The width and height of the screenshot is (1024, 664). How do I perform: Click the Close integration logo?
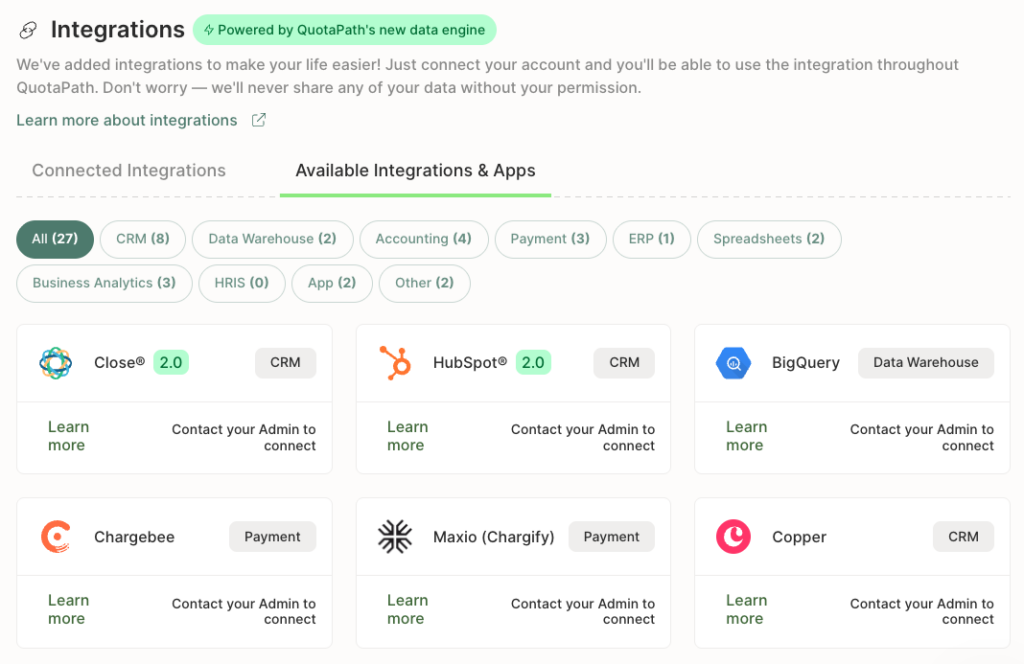point(55,363)
